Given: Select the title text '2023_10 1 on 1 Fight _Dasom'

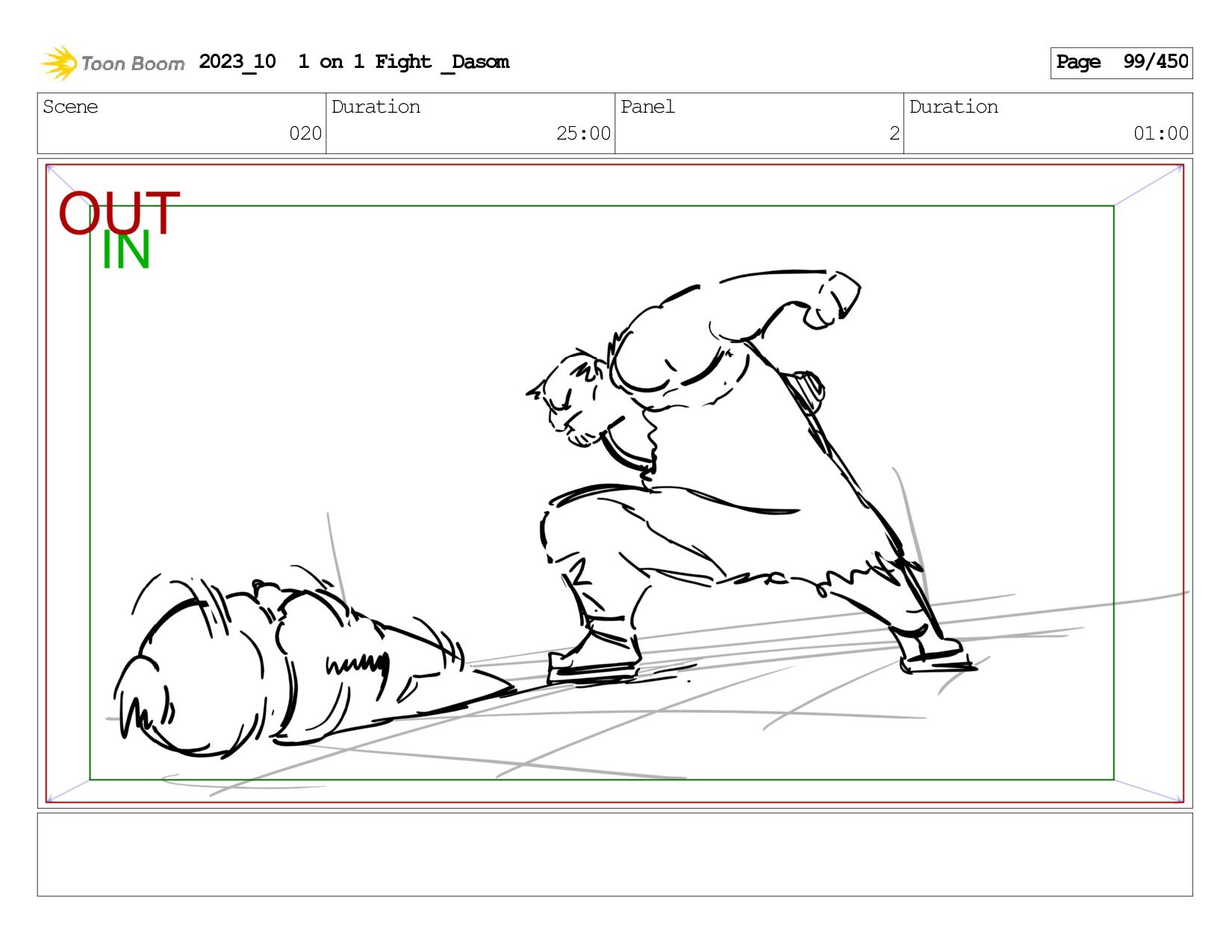Looking at the screenshot, I should point(354,62).
